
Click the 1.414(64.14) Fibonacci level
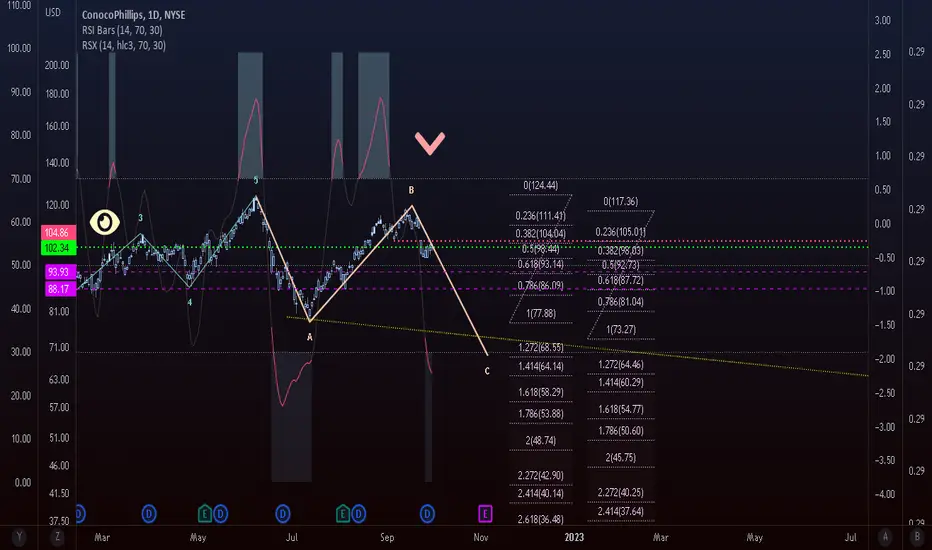pyautogui.click(x=540, y=366)
